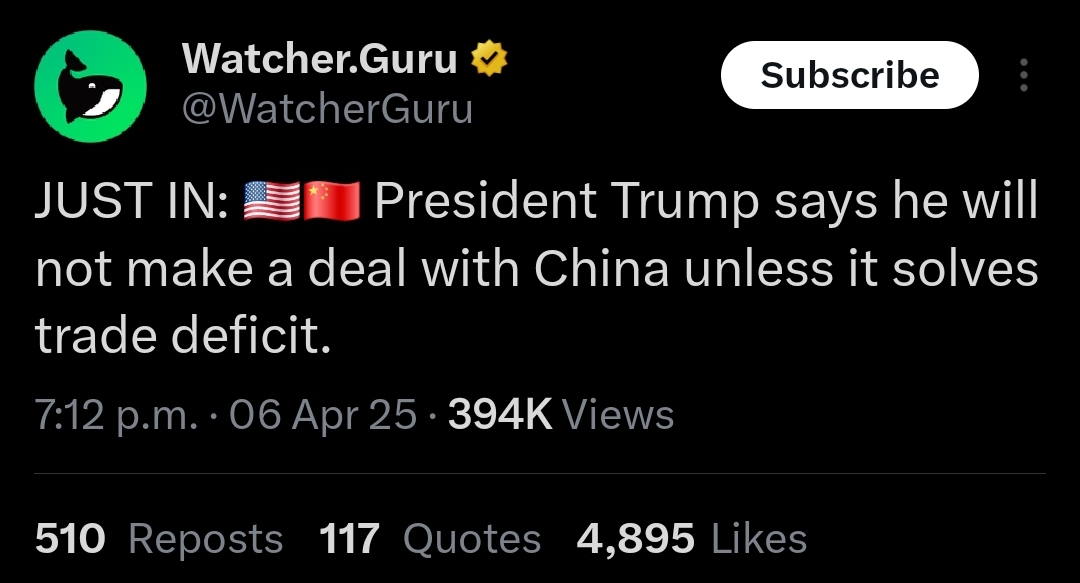Click the United States flag emoji

tap(272, 201)
